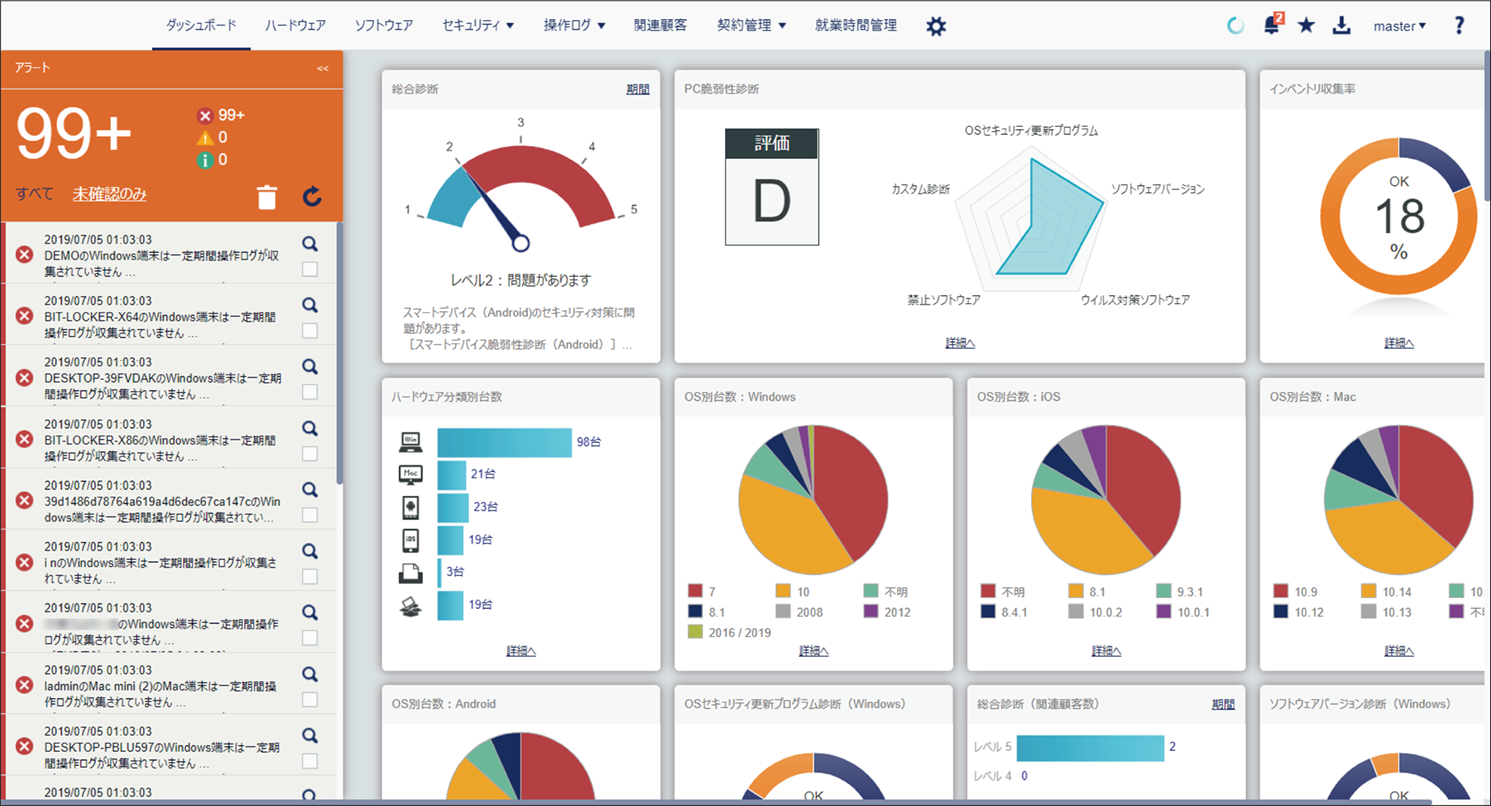Click the error icon on DEMO alert

tap(25, 255)
